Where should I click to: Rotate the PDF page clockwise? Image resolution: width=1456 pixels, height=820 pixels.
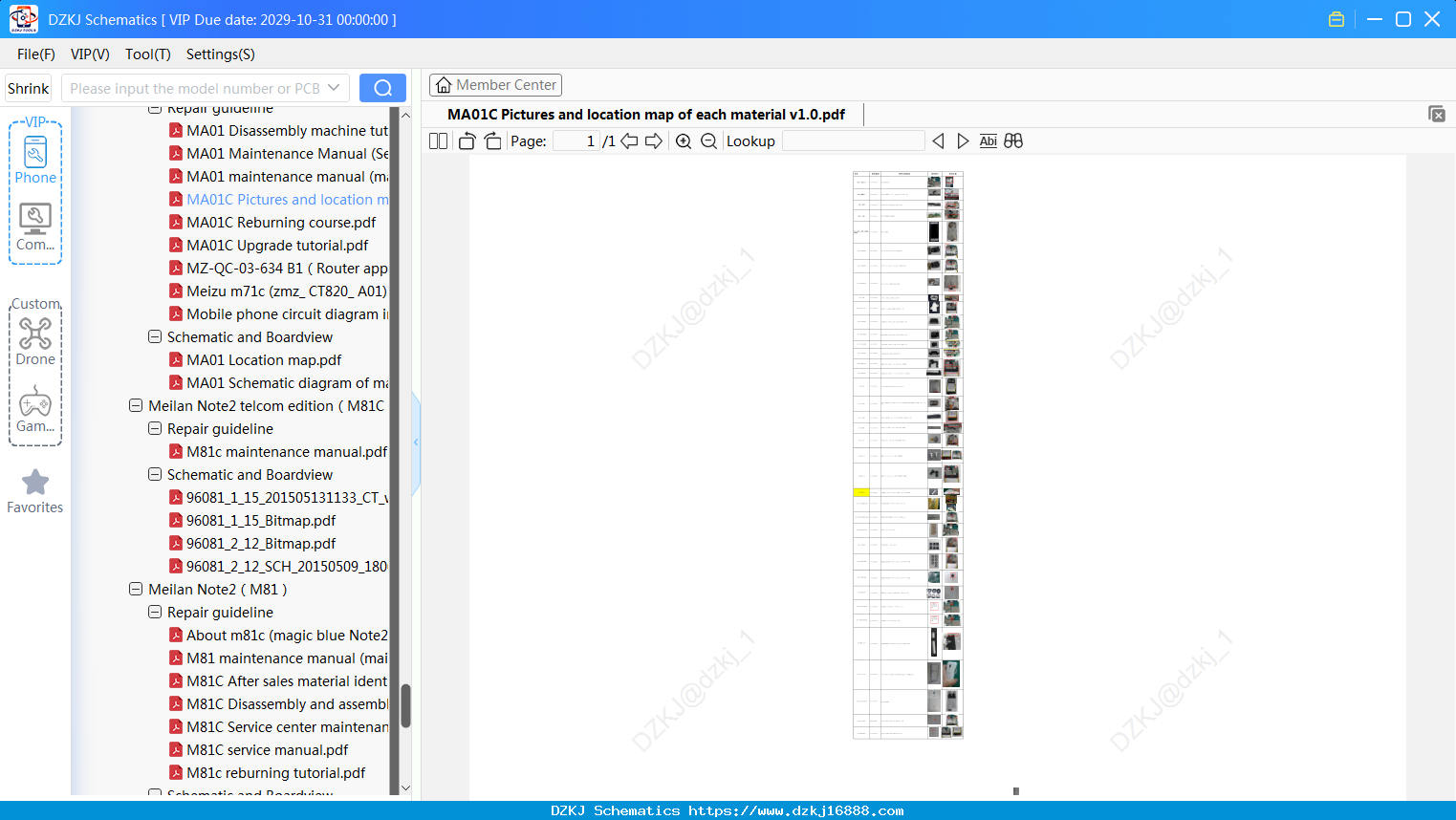[x=492, y=141]
